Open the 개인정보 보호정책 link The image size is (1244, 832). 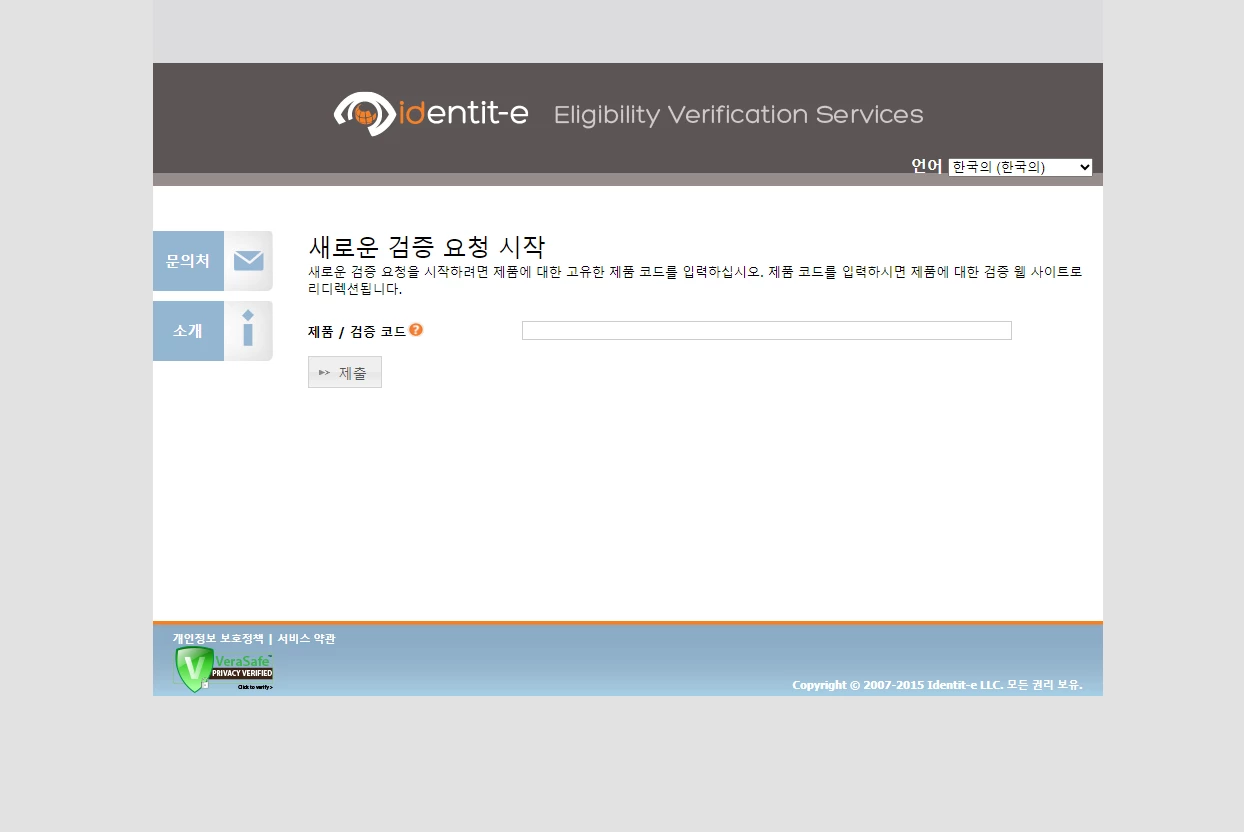218,638
